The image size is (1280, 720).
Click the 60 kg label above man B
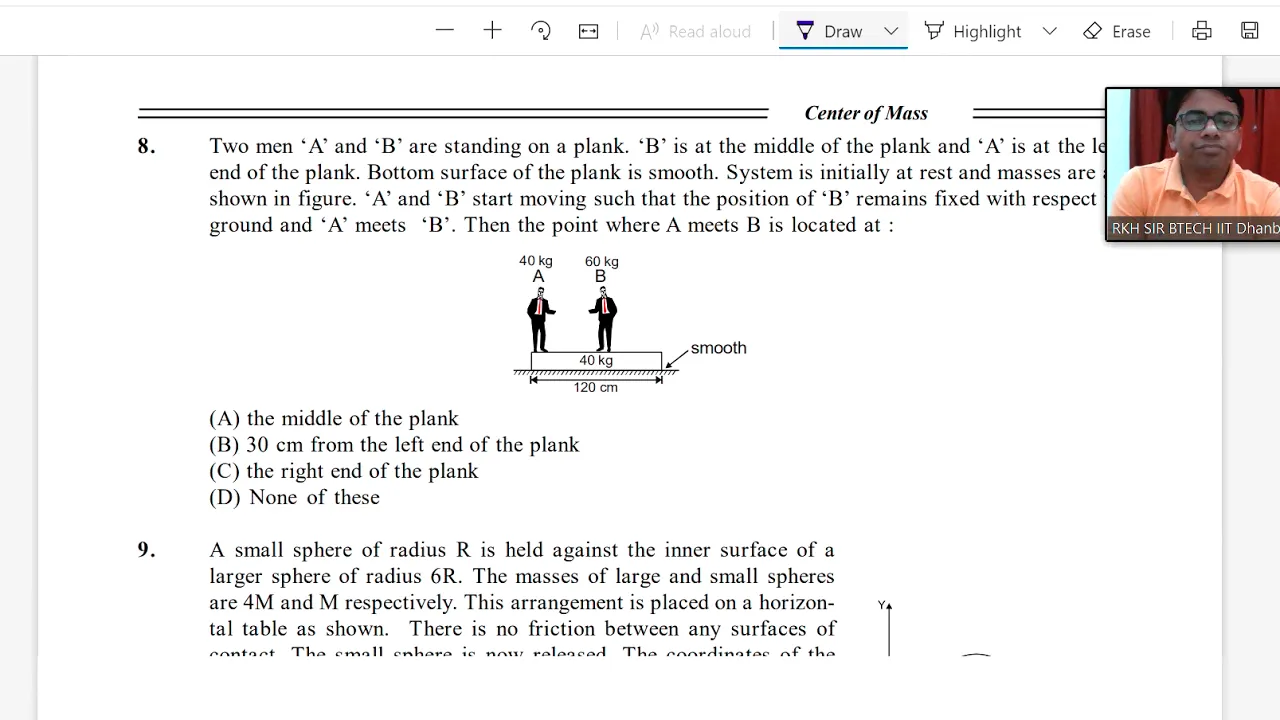tap(602, 261)
